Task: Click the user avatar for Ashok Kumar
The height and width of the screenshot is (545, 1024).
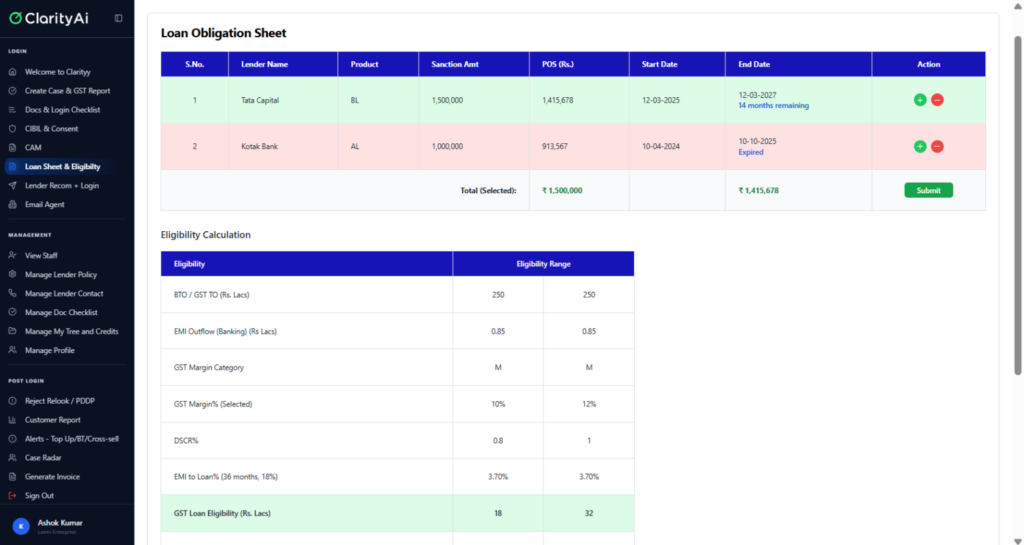Action: click(21, 526)
